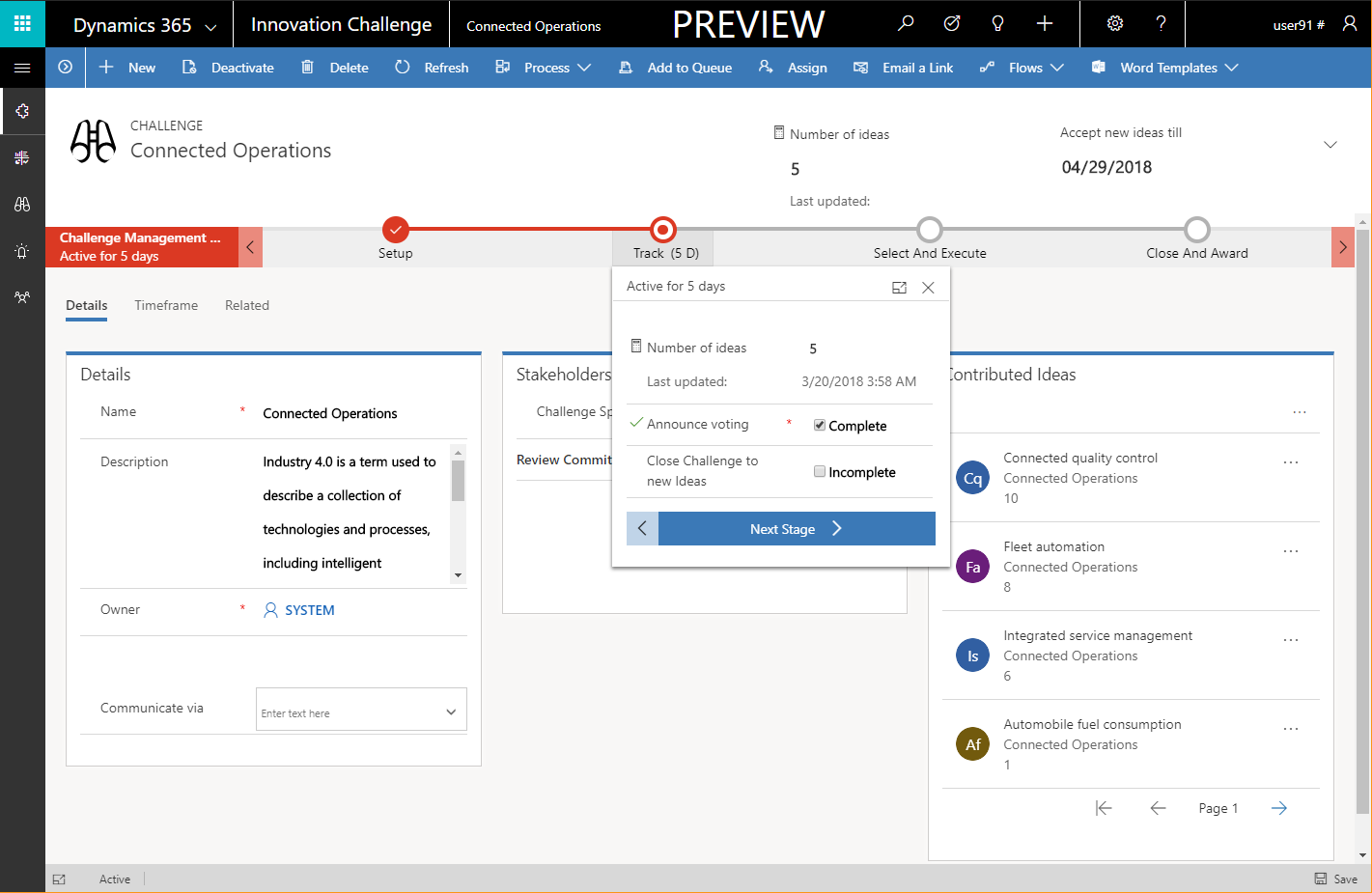This screenshot has height=893, width=1372.
Task: Open the Communicate via dropdown
Action: 450,712
